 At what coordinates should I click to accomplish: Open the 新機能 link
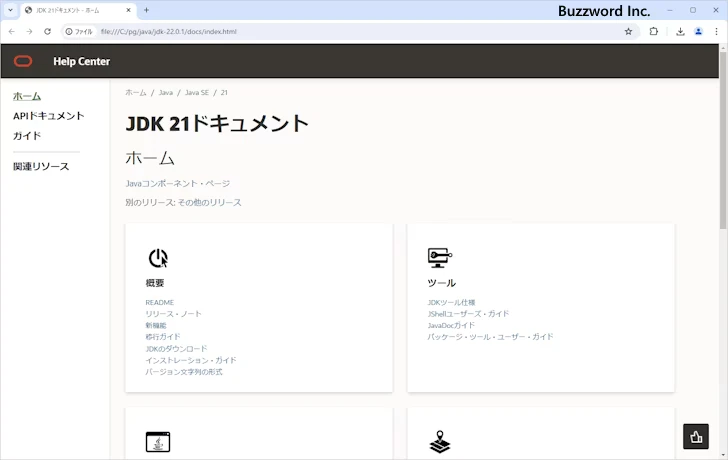click(156, 325)
